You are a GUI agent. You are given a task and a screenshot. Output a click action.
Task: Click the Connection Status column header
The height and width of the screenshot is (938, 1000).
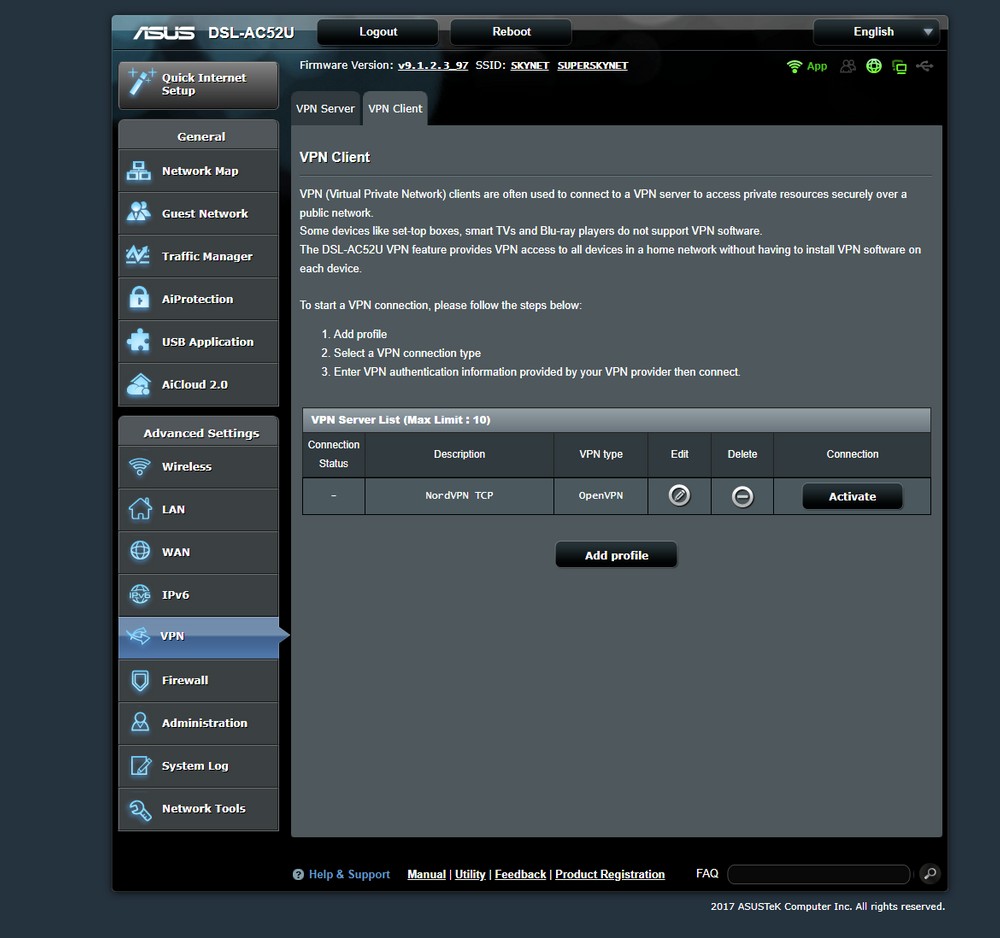(x=334, y=454)
